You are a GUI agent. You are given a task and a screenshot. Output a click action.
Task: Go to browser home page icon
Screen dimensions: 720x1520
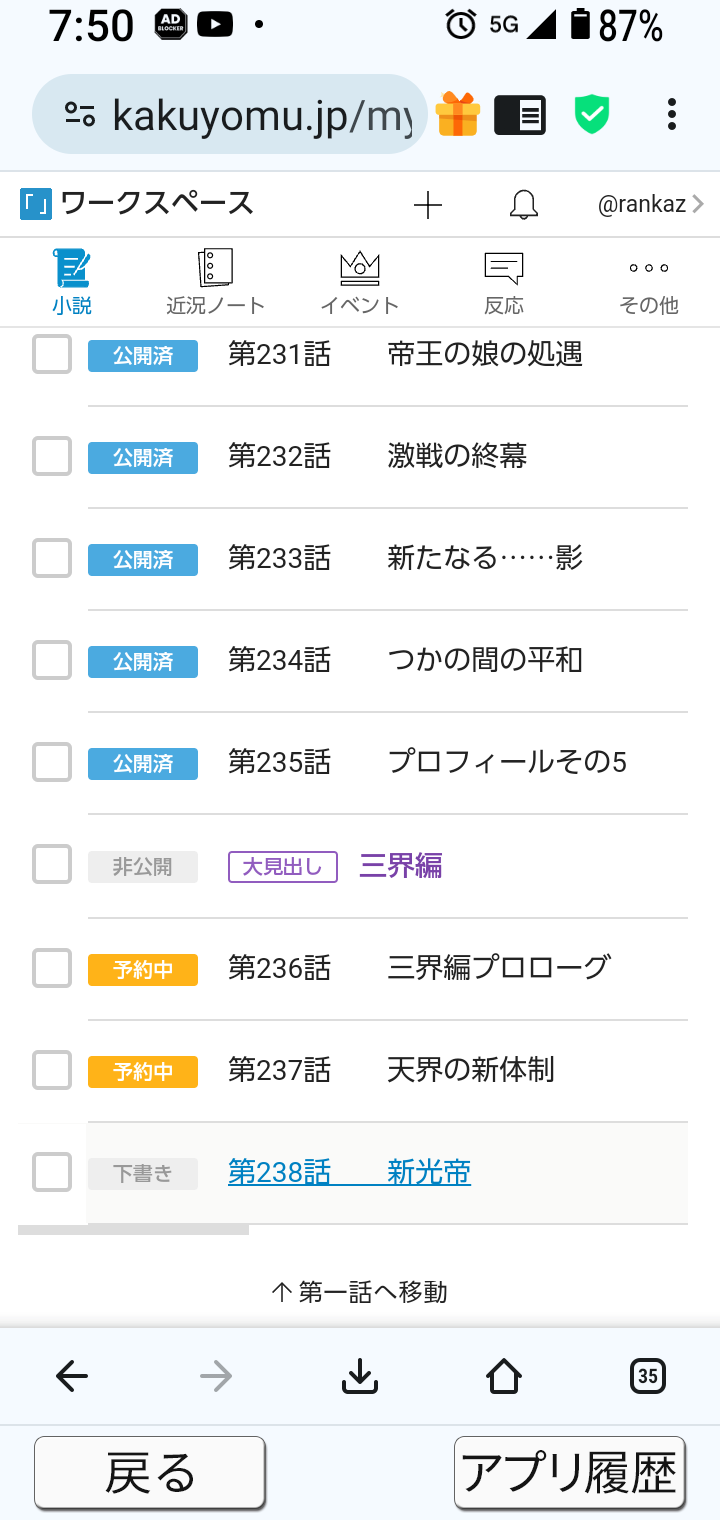point(504,1377)
